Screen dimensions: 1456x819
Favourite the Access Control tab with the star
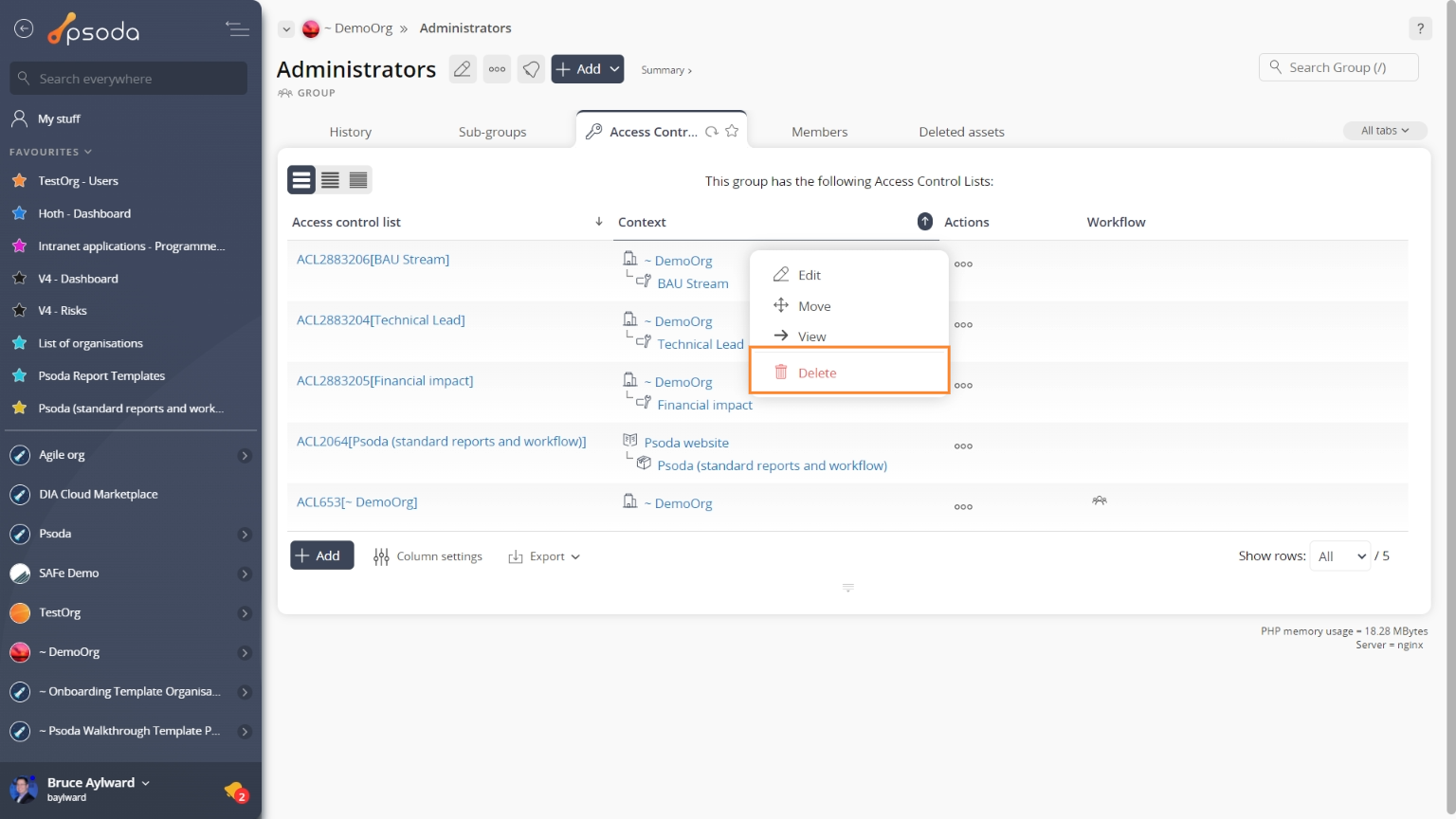[732, 132]
